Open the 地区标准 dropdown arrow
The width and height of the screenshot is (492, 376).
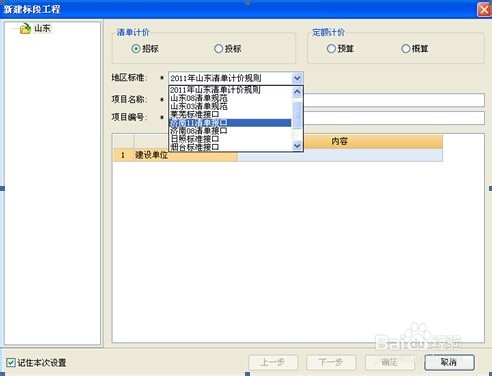click(297, 78)
